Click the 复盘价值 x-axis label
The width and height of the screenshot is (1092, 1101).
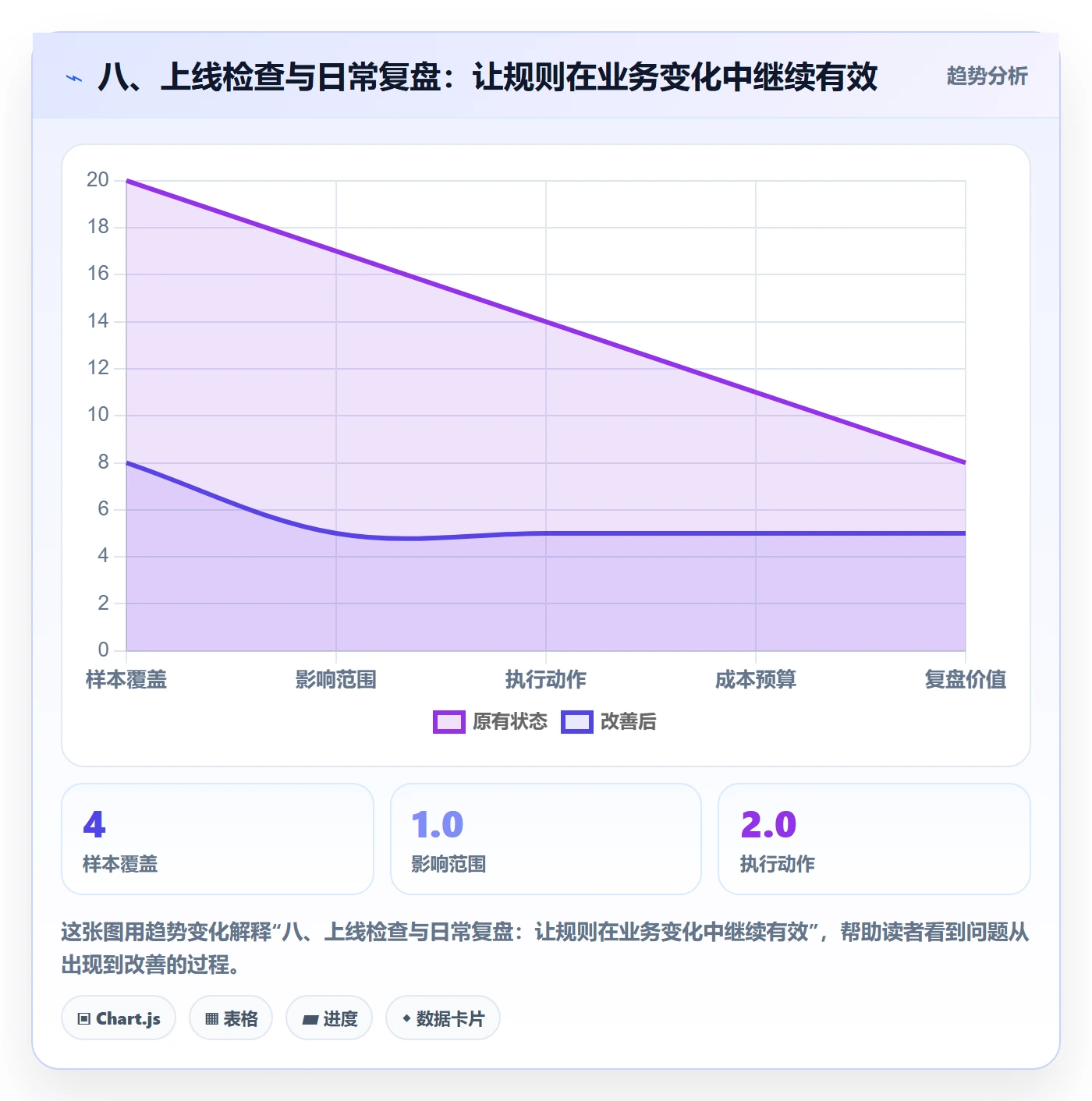(965, 680)
